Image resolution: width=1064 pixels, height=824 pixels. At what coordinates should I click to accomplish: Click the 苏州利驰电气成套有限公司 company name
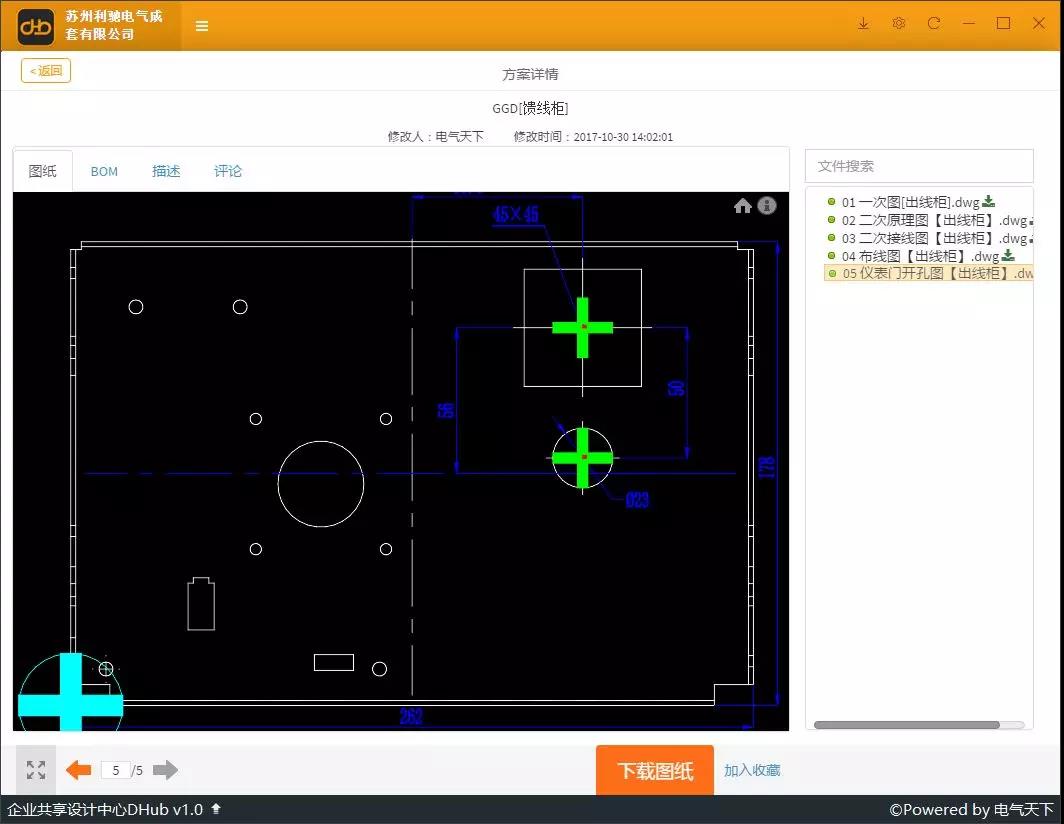(x=114, y=25)
